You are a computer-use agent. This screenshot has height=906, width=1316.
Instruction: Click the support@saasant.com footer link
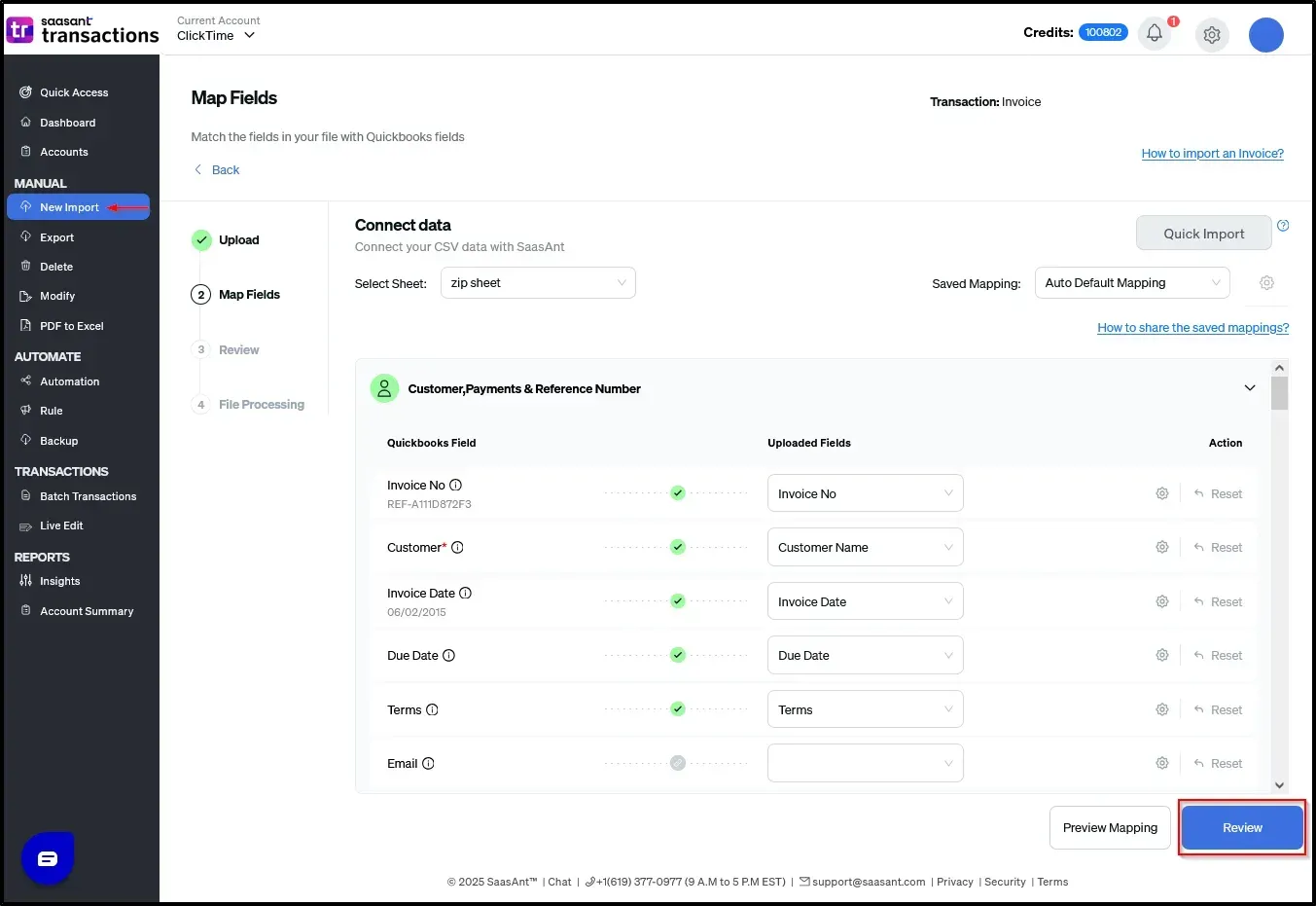(x=863, y=882)
